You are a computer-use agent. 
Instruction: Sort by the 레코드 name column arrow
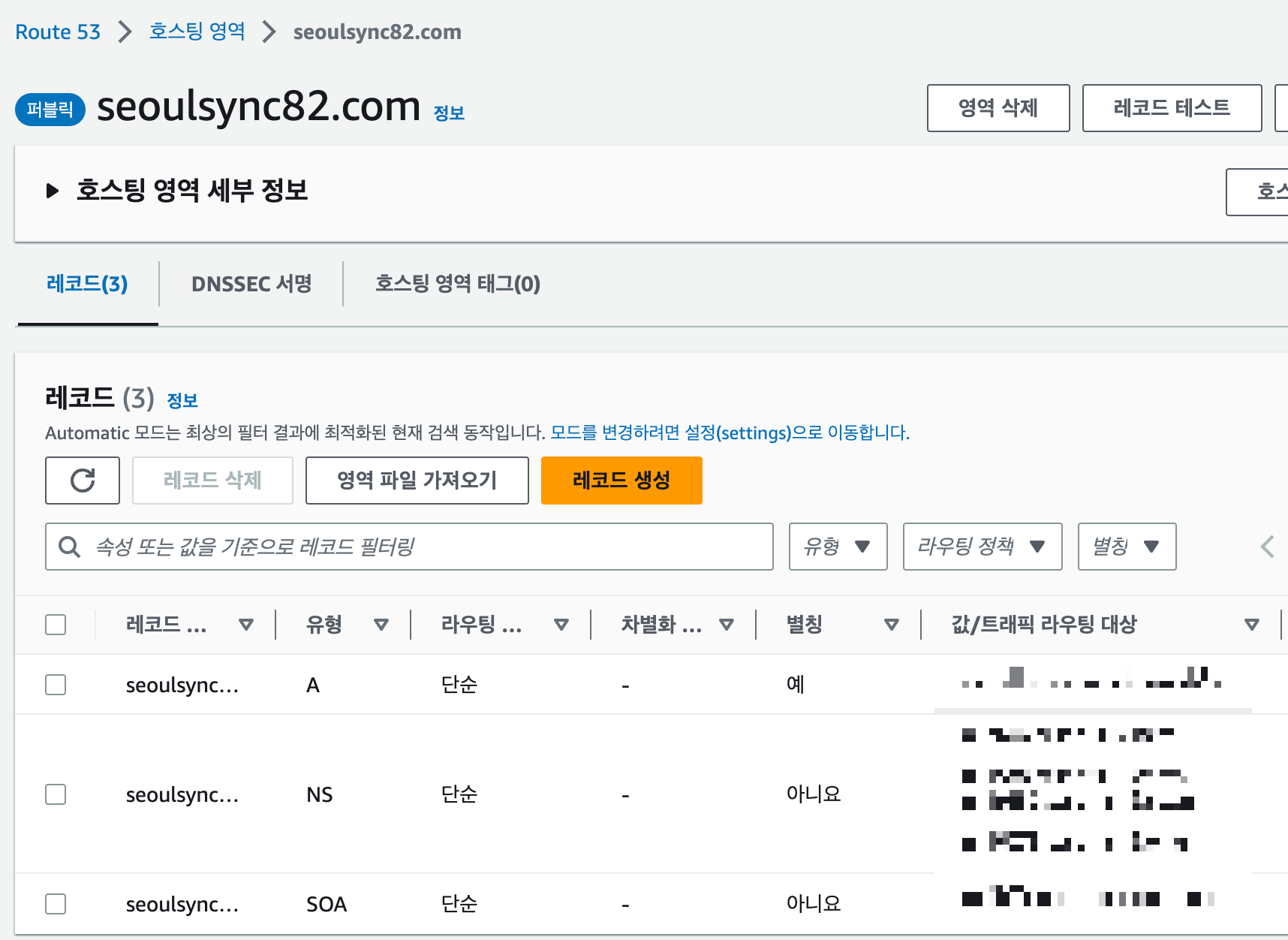click(x=245, y=625)
